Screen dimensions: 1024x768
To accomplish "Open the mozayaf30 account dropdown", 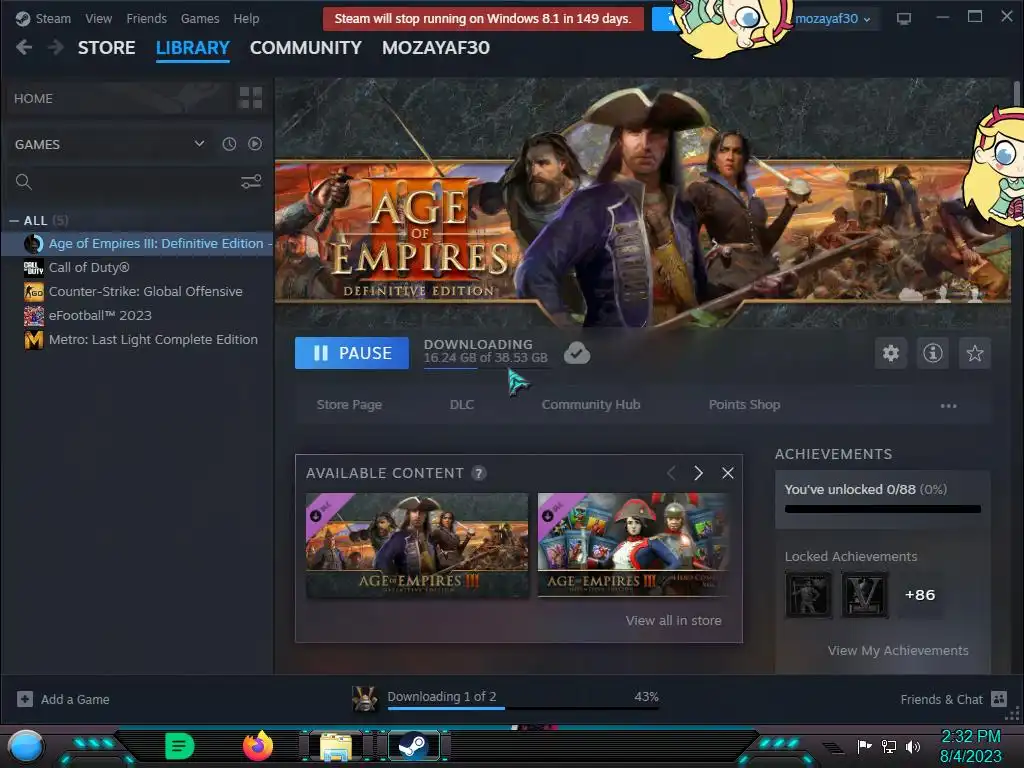I will 832,19.
